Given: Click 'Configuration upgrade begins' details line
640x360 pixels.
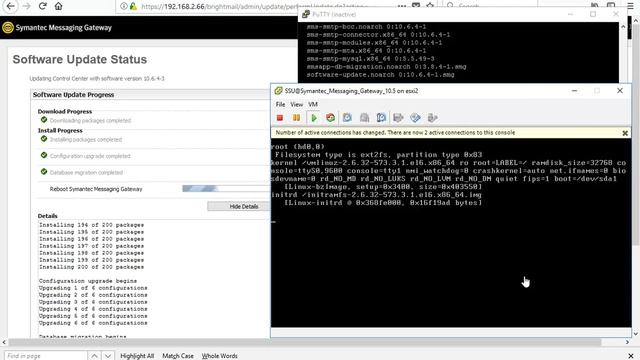Looking at the screenshot, I should [x=88, y=281].
